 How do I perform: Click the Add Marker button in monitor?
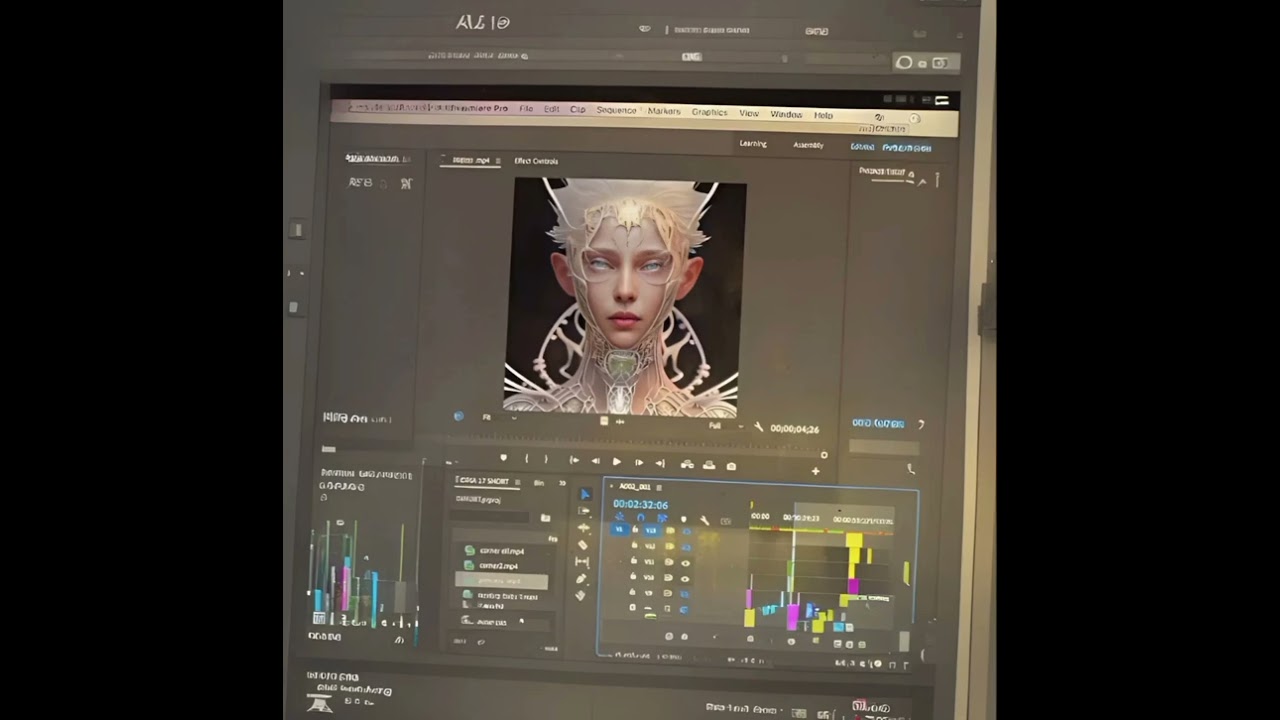[x=503, y=458]
